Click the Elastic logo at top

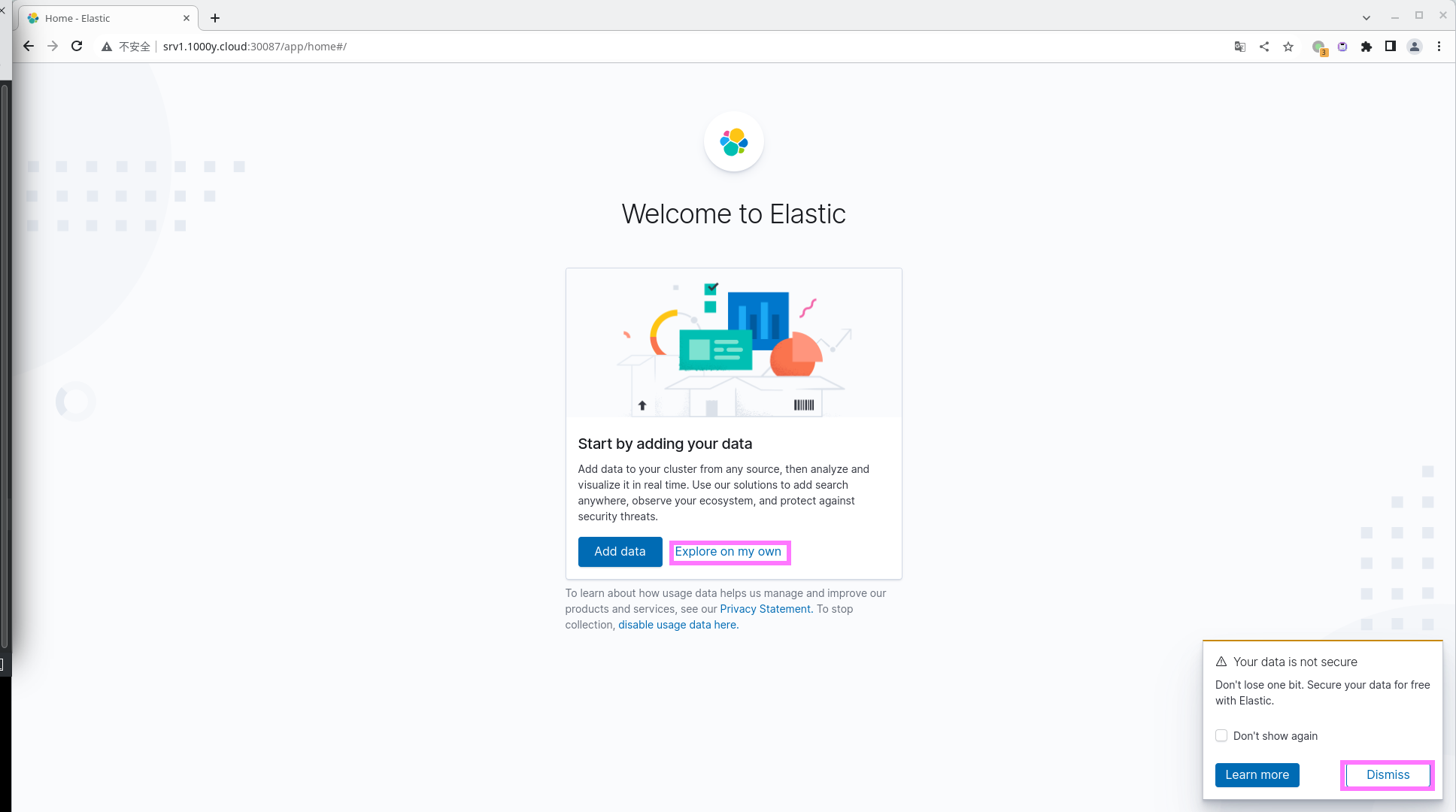734,141
